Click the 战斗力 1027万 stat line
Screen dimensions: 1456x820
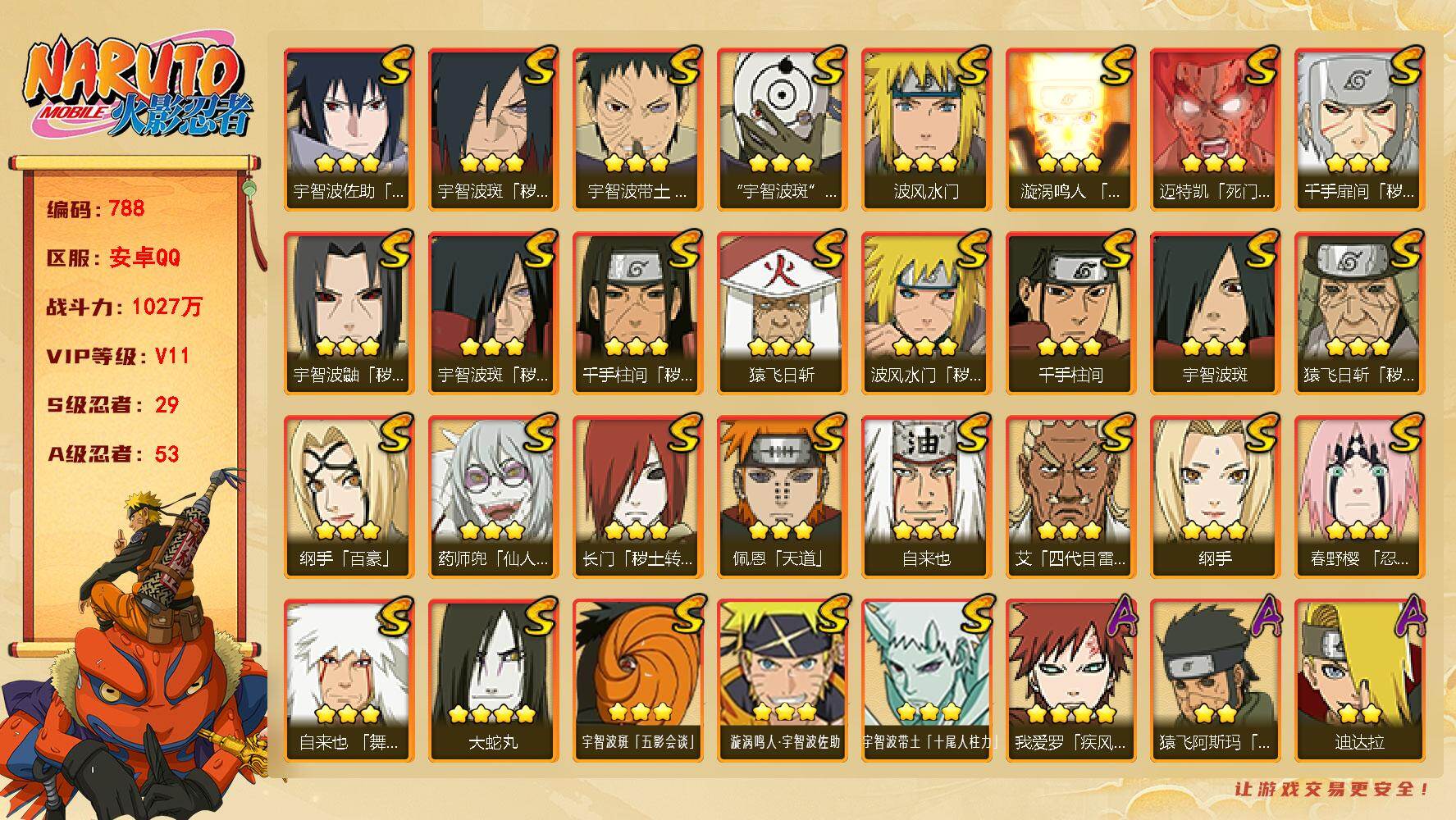(125, 307)
